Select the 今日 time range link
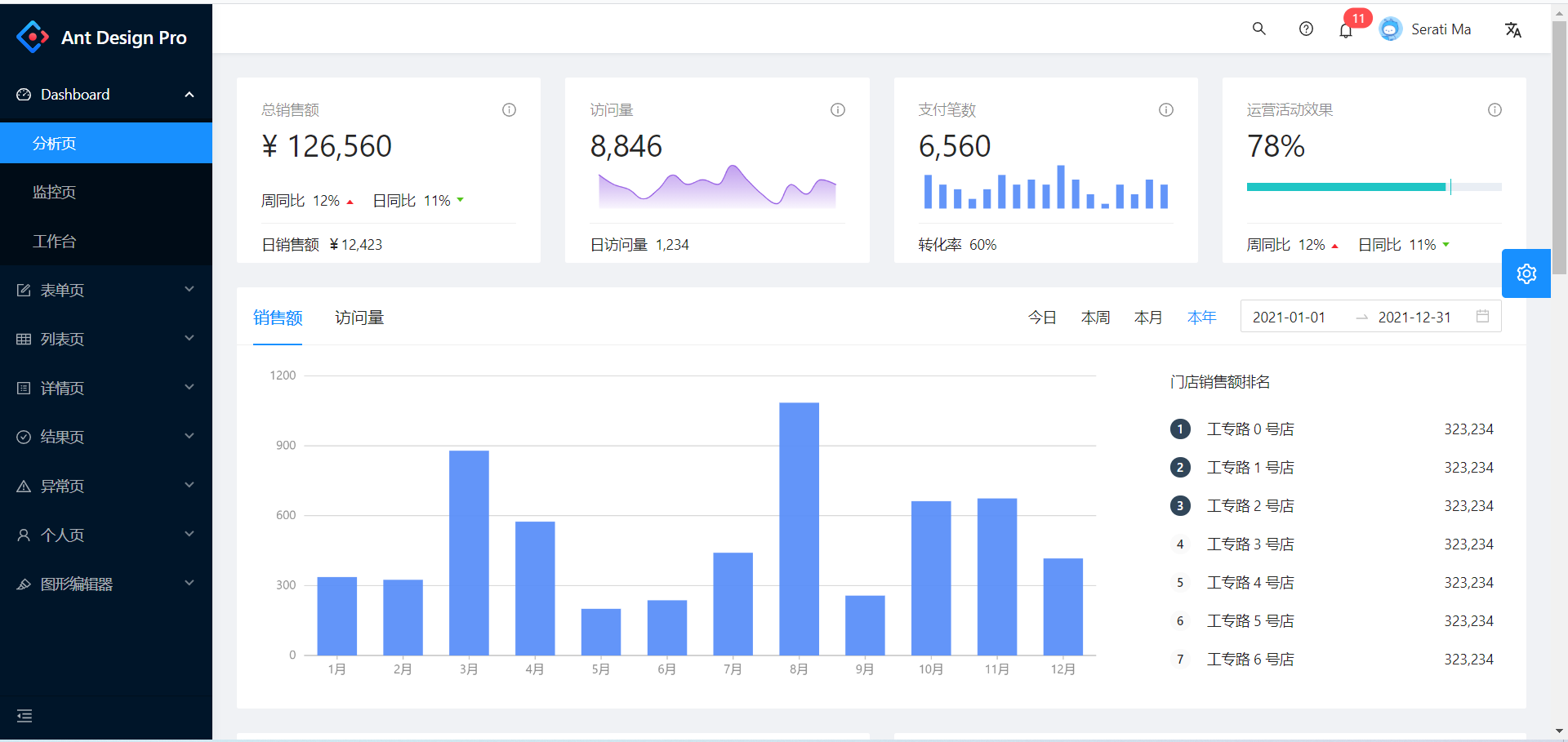The image size is (1568, 742). tap(1042, 318)
